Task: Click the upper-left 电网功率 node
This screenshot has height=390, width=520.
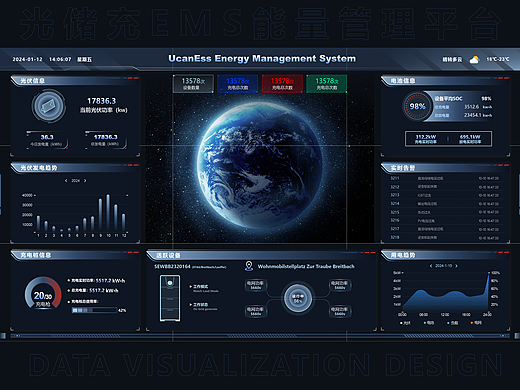Action: pos(256,285)
